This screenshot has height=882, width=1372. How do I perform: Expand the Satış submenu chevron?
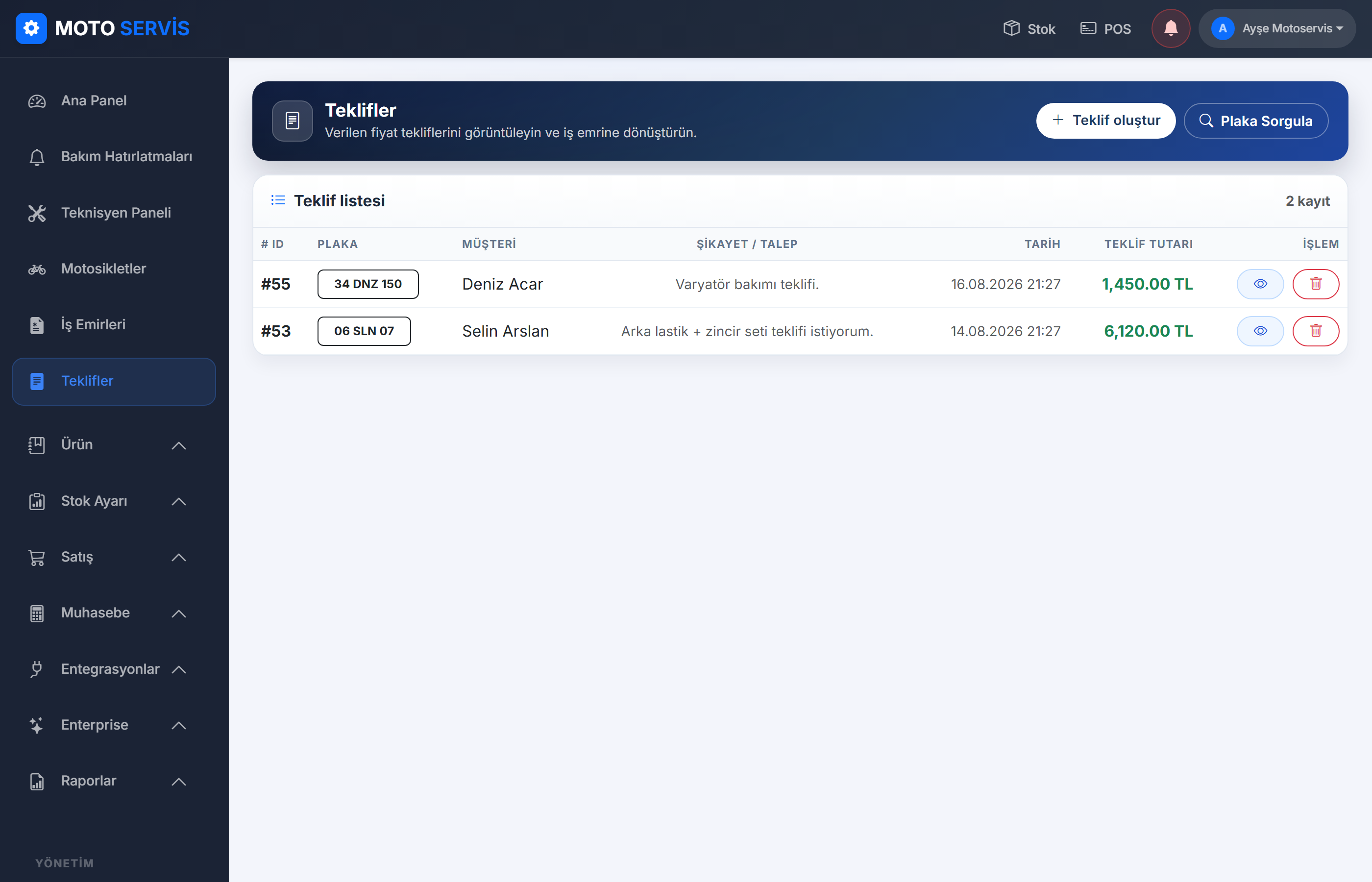pos(179,557)
